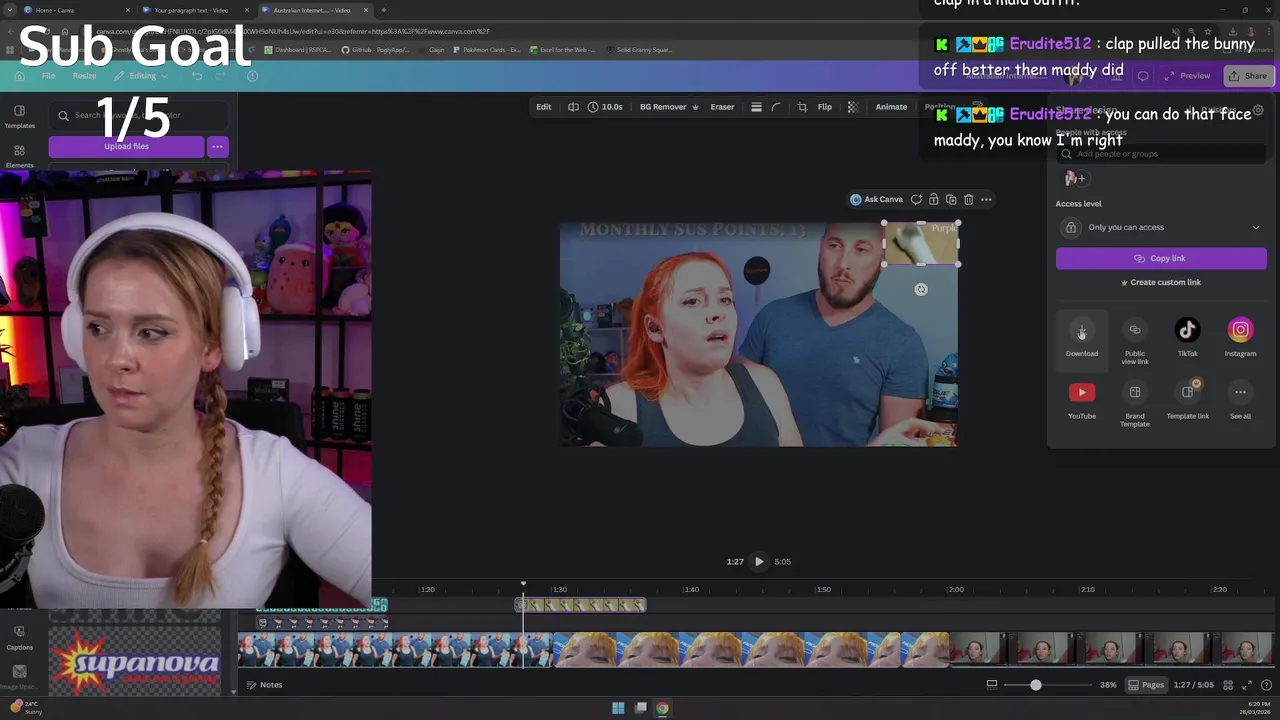This screenshot has height=720, width=1280.
Task: Select the selected overlay clip on the timeline
Action: 581,605
